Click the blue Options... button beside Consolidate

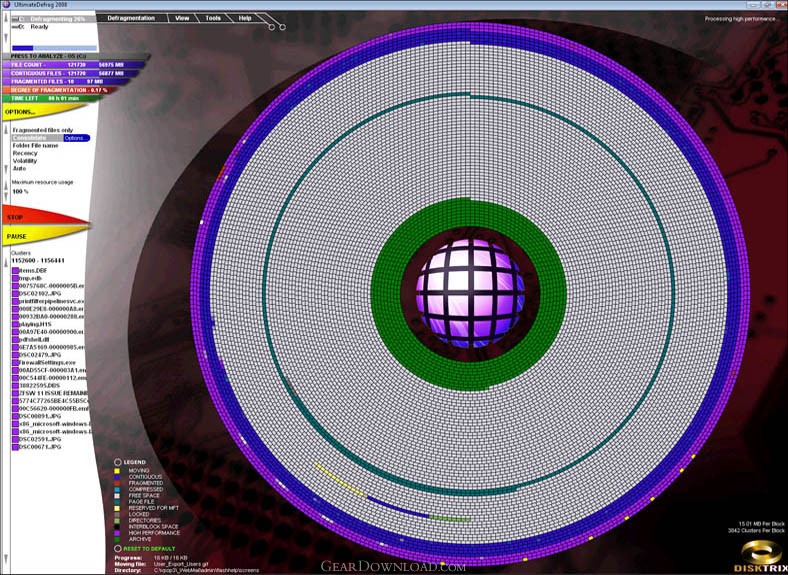76,138
